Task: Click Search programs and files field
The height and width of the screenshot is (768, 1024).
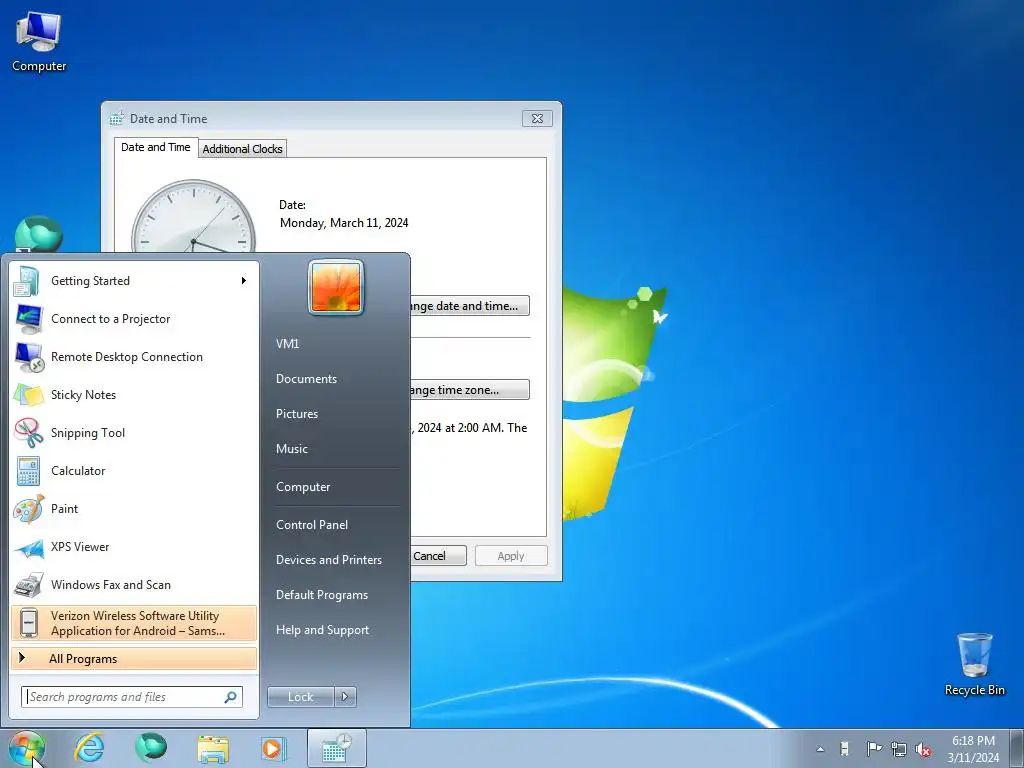Action: click(131, 697)
